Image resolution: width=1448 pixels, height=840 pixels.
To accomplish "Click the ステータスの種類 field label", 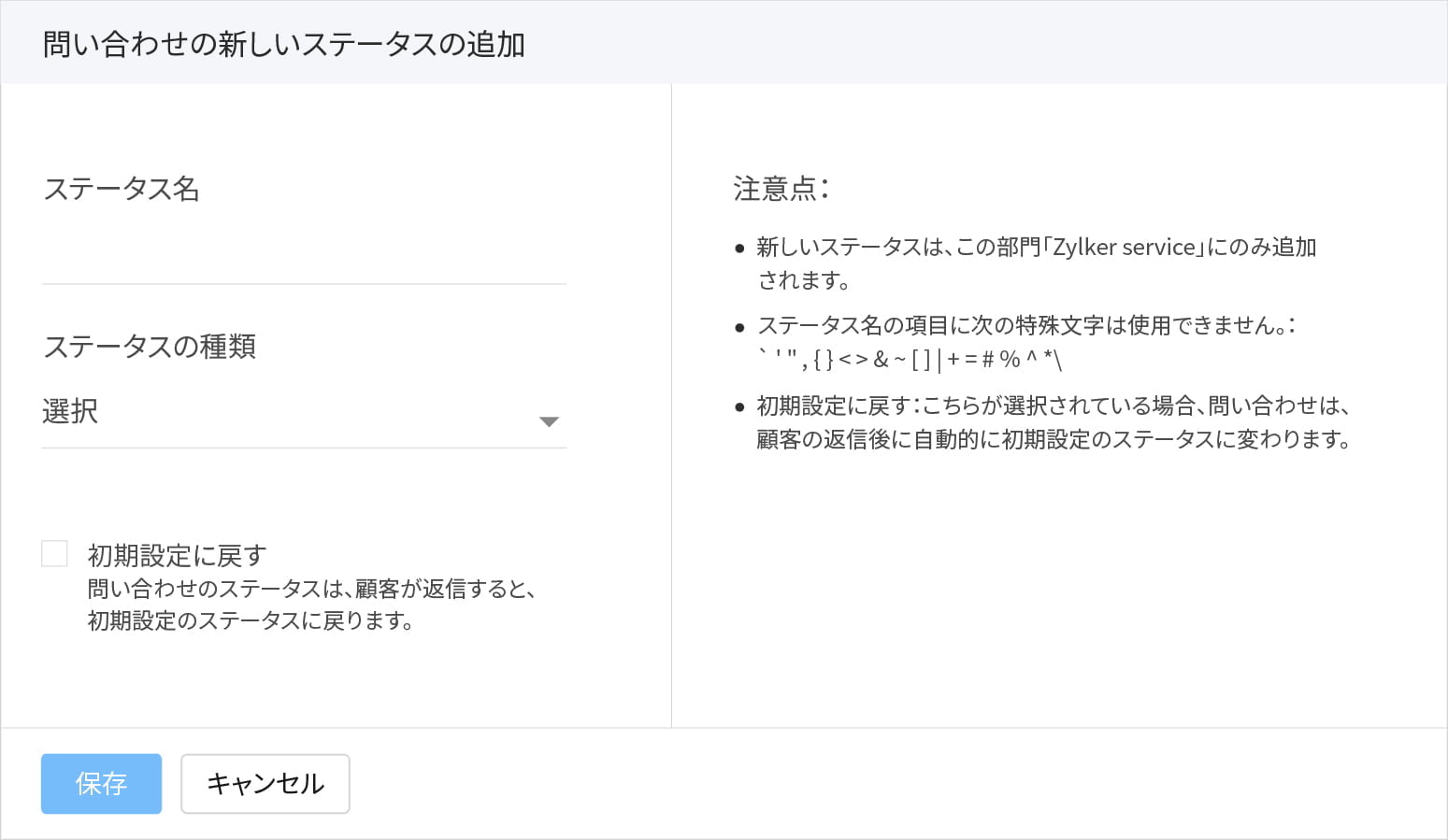I will tap(150, 347).
